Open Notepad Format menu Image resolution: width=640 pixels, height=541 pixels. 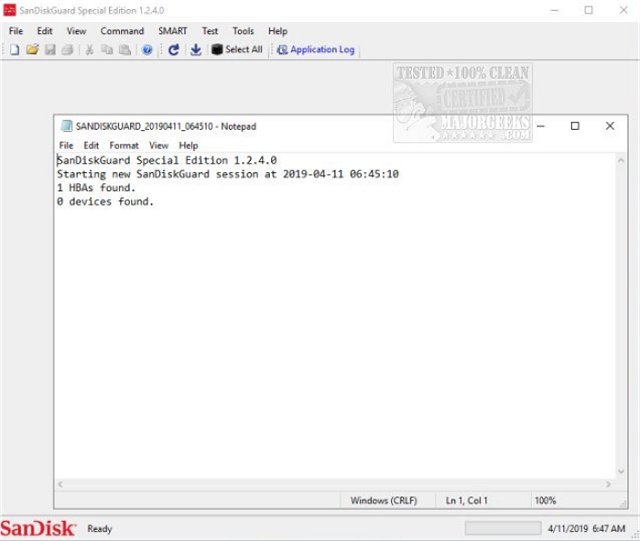click(124, 145)
